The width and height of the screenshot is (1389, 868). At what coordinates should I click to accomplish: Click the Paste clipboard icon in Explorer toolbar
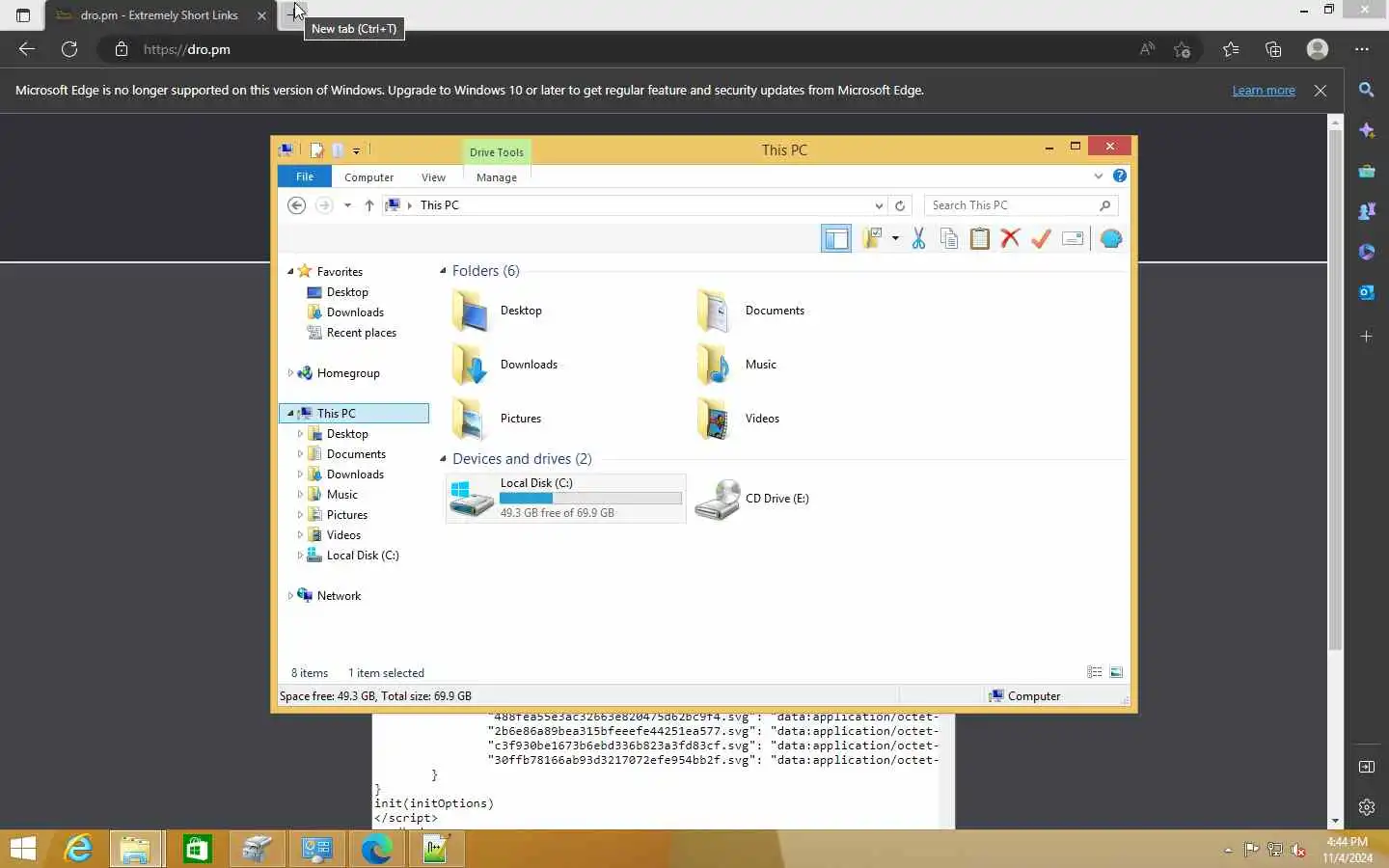[979, 238]
